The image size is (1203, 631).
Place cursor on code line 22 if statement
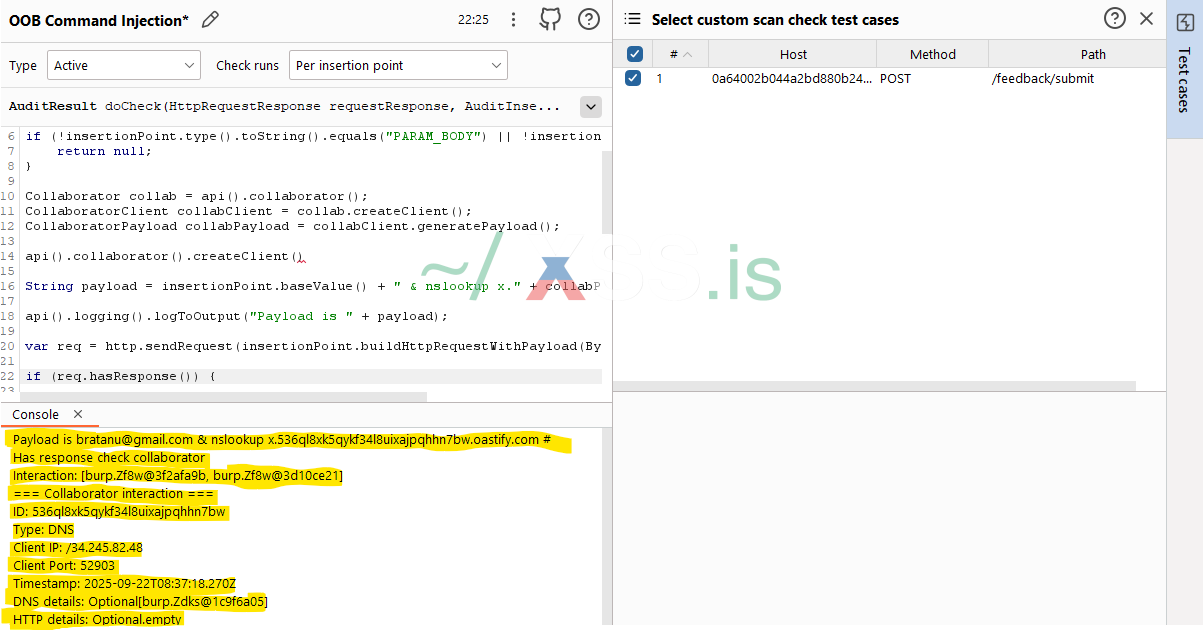point(121,376)
